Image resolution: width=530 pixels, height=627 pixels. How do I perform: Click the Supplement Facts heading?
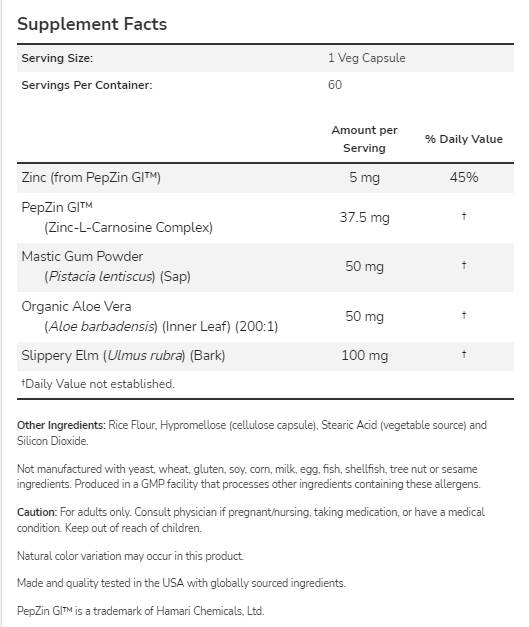point(92,24)
